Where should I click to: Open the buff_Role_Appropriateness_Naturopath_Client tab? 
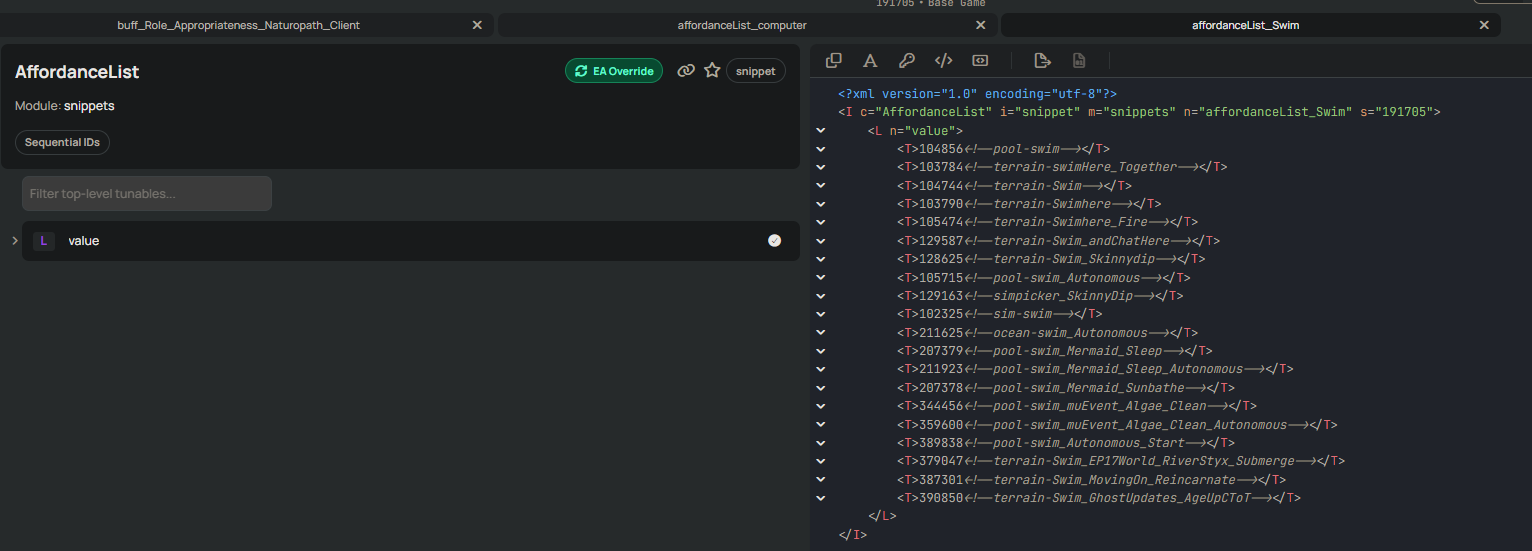238,25
